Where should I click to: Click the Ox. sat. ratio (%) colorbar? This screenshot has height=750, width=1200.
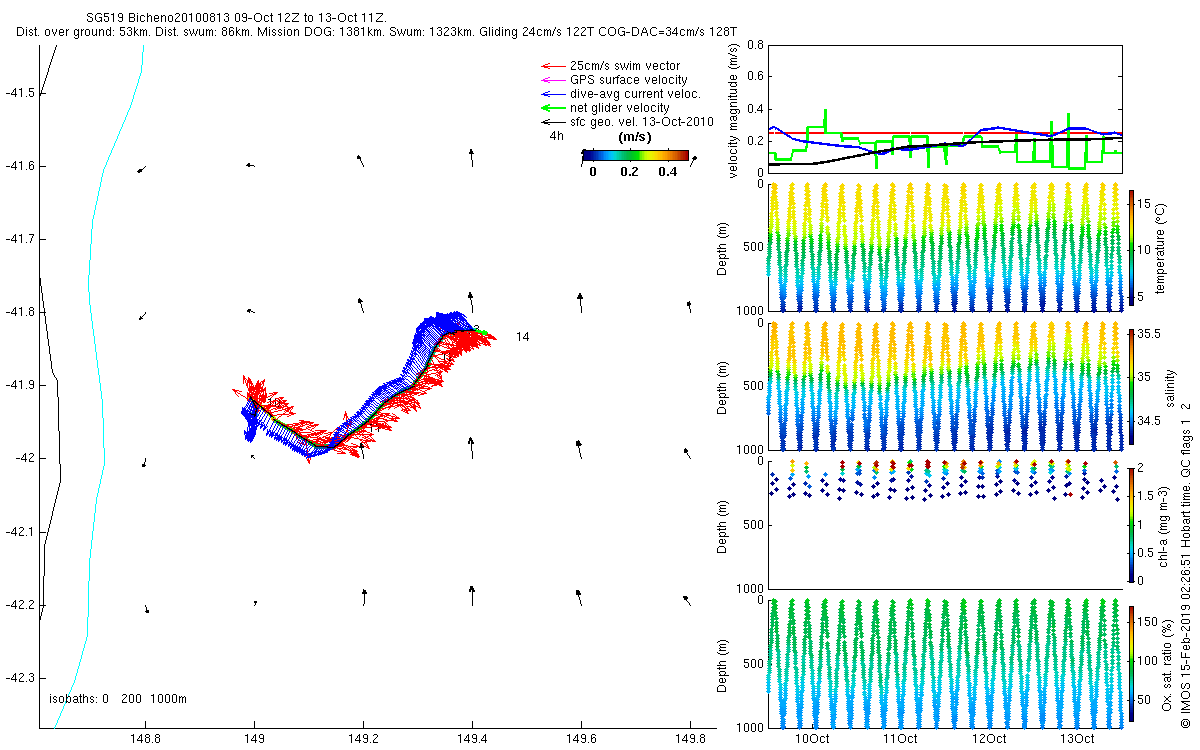tap(1132, 662)
